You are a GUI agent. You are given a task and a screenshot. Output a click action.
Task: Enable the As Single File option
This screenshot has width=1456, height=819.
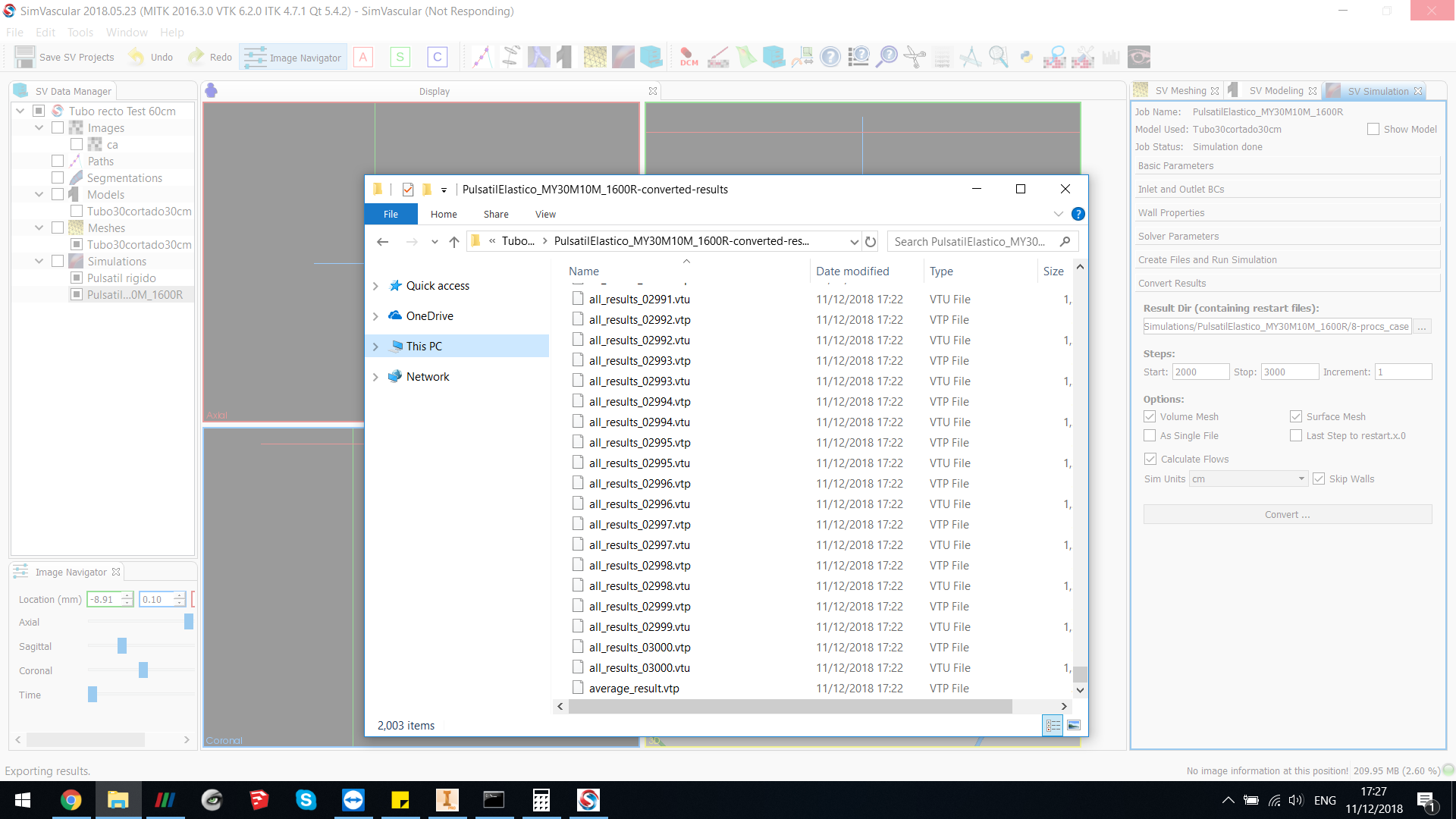pyautogui.click(x=1150, y=435)
